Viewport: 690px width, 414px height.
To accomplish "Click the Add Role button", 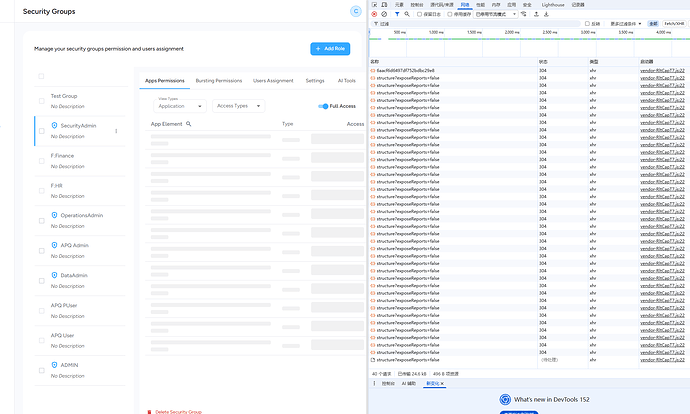I will 330,49.
